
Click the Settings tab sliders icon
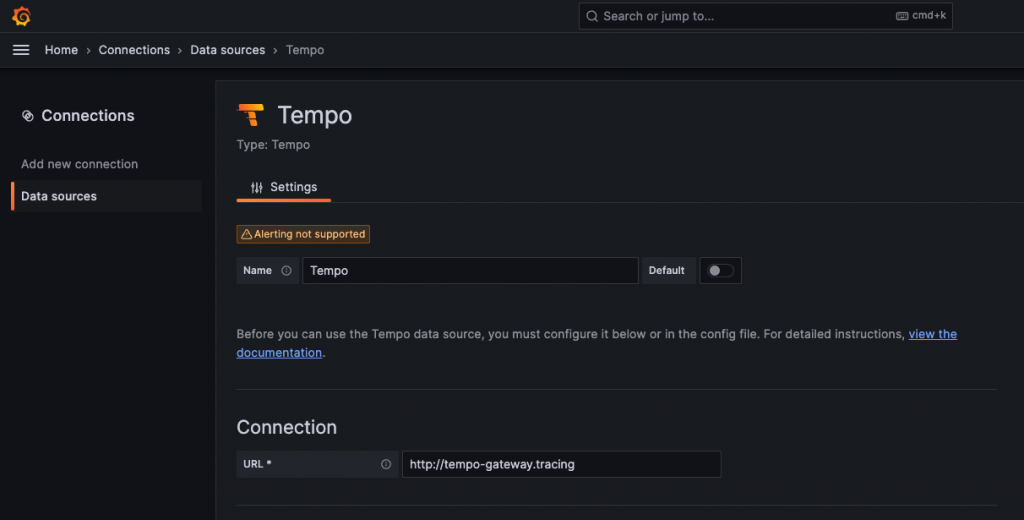(x=257, y=187)
